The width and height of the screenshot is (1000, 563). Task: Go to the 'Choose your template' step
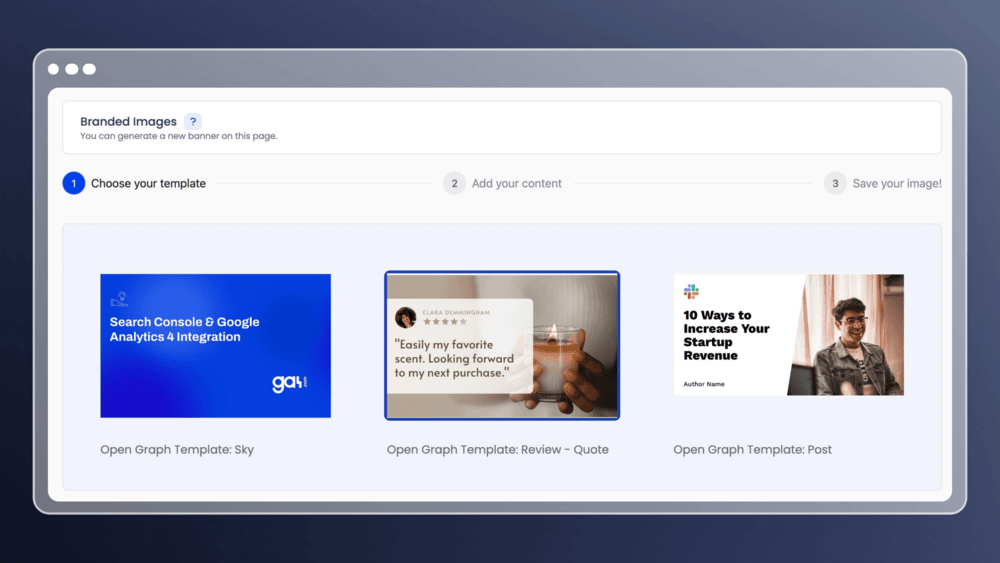148,184
